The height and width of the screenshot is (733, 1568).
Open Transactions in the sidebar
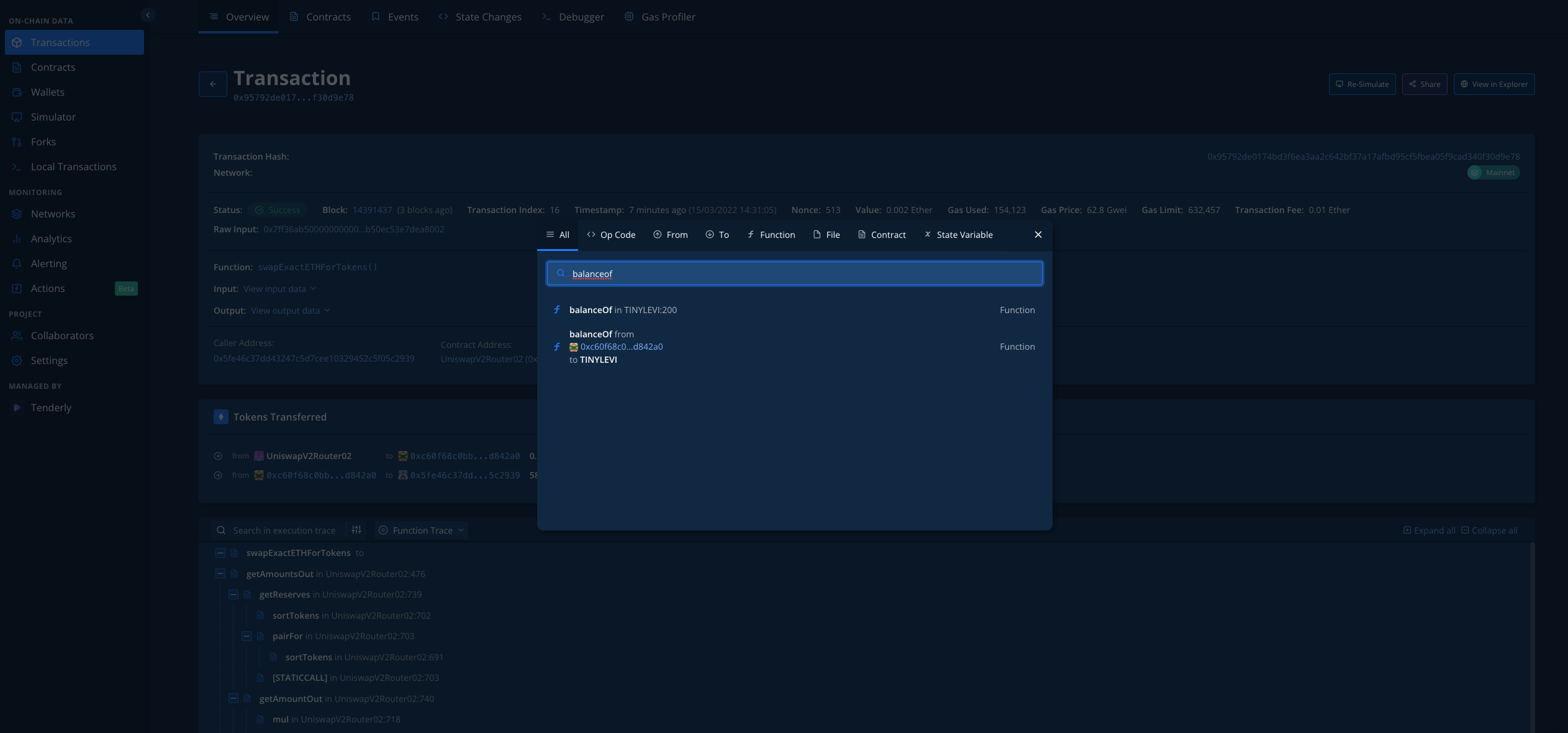pos(75,42)
